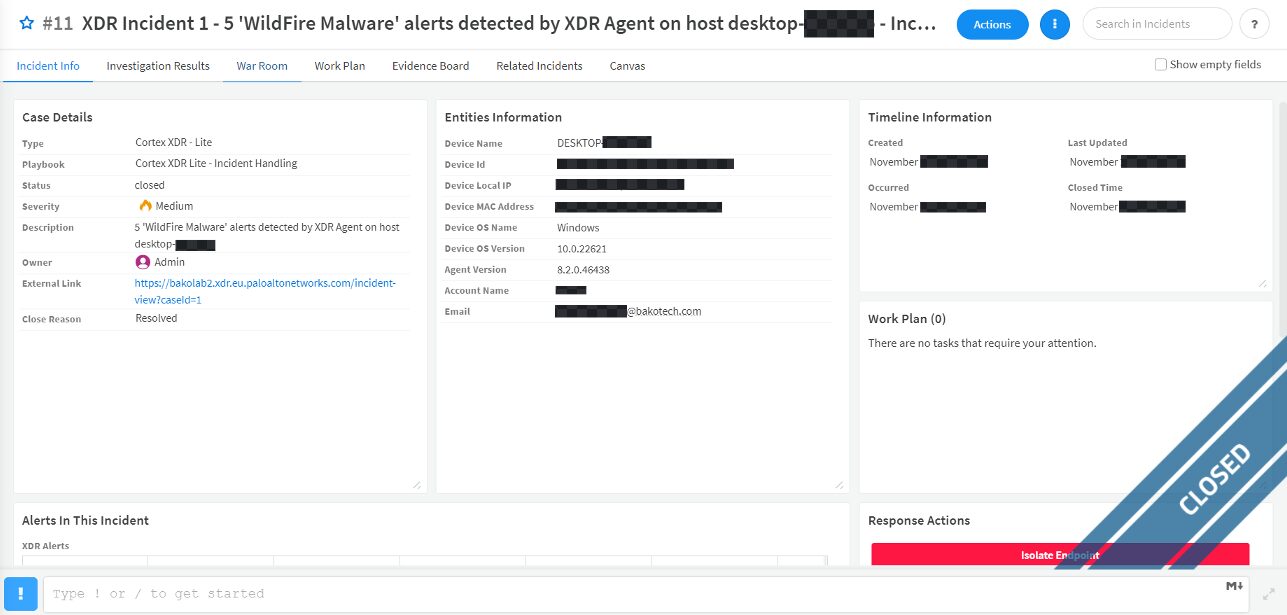Click the blue exclamation command icon
The image size is (1287, 615).
tap(20, 593)
